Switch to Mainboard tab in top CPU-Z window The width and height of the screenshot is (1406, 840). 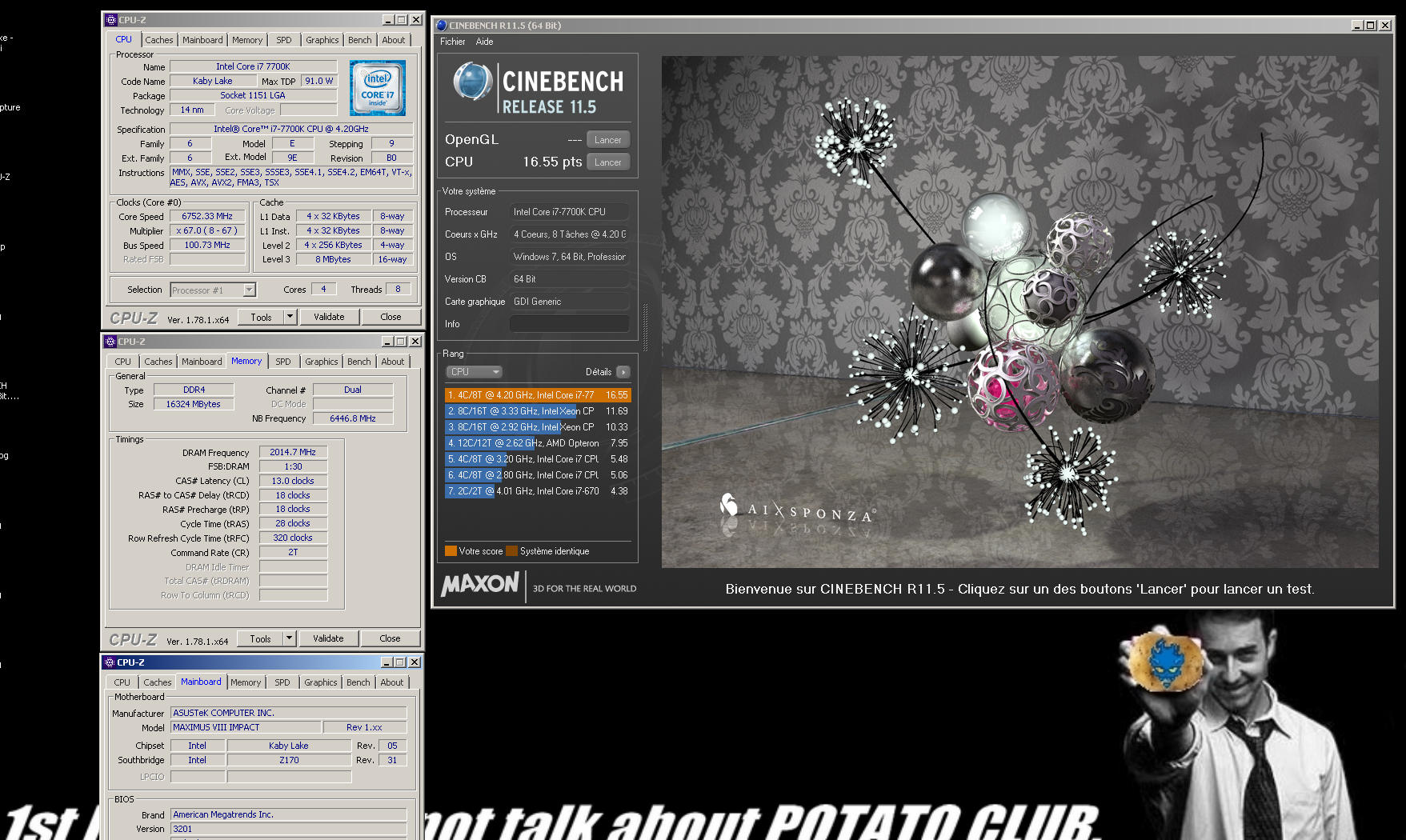[202, 40]
